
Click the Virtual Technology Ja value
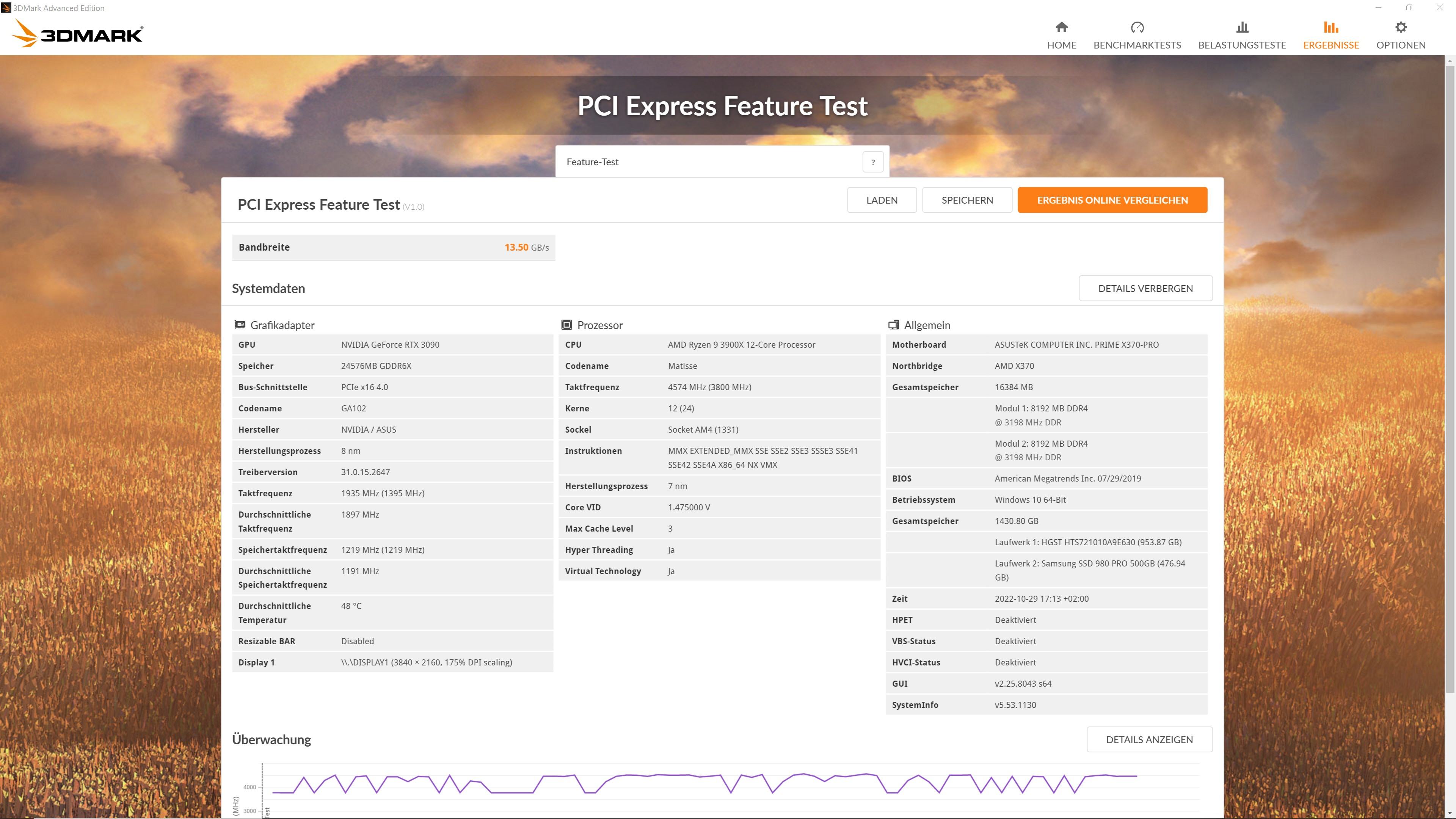tap(671, 571)
